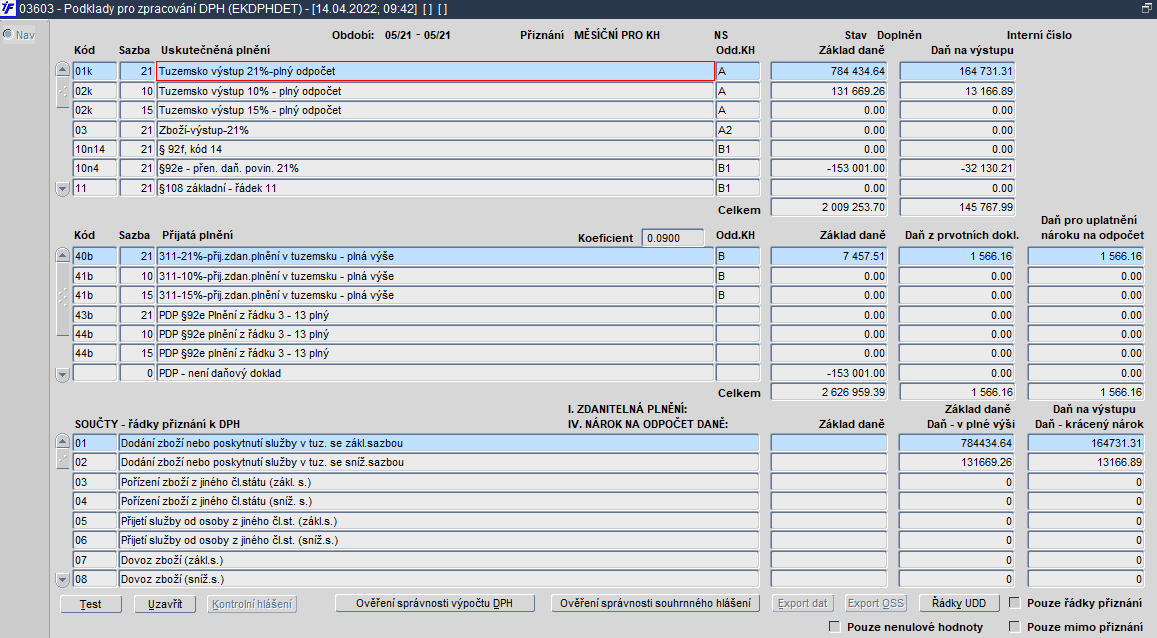Click Daň na výstupu value 164 731.31
1157x638 pixels.
coord(957,72)
